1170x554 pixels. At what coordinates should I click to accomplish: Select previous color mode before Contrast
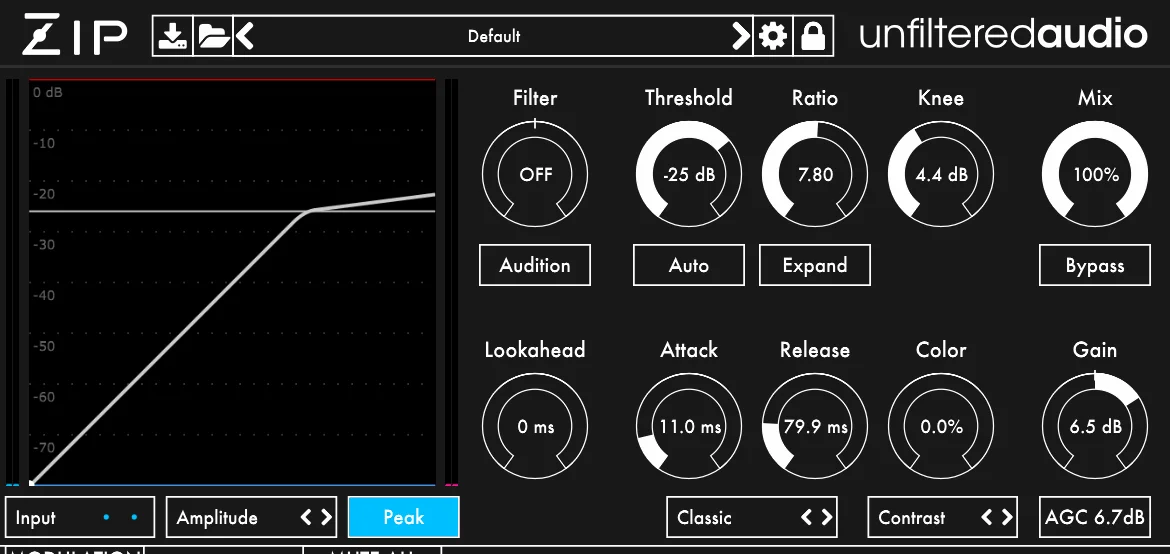tap(986, 517)
